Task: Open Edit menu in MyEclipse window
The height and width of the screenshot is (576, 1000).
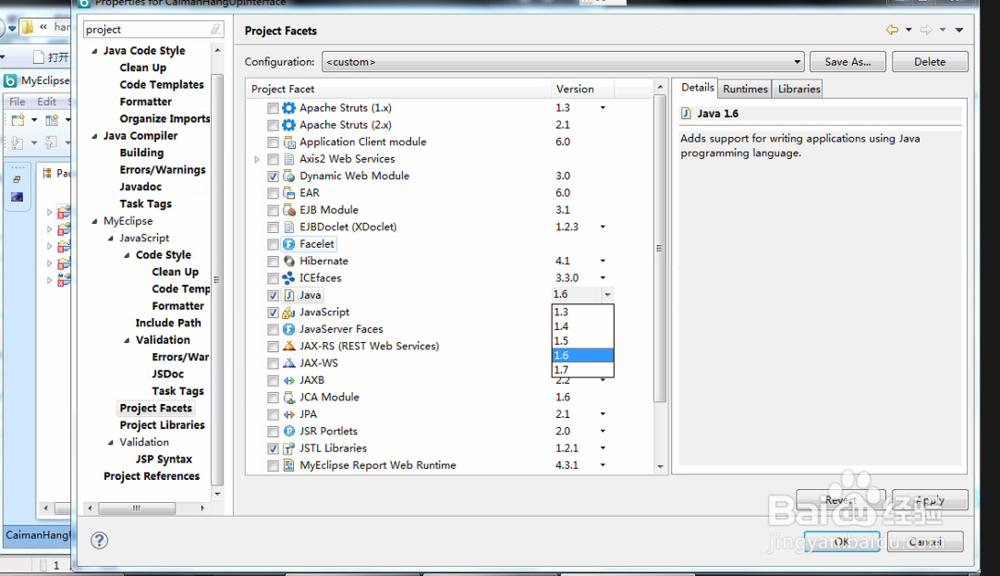Action: [47, 101]
